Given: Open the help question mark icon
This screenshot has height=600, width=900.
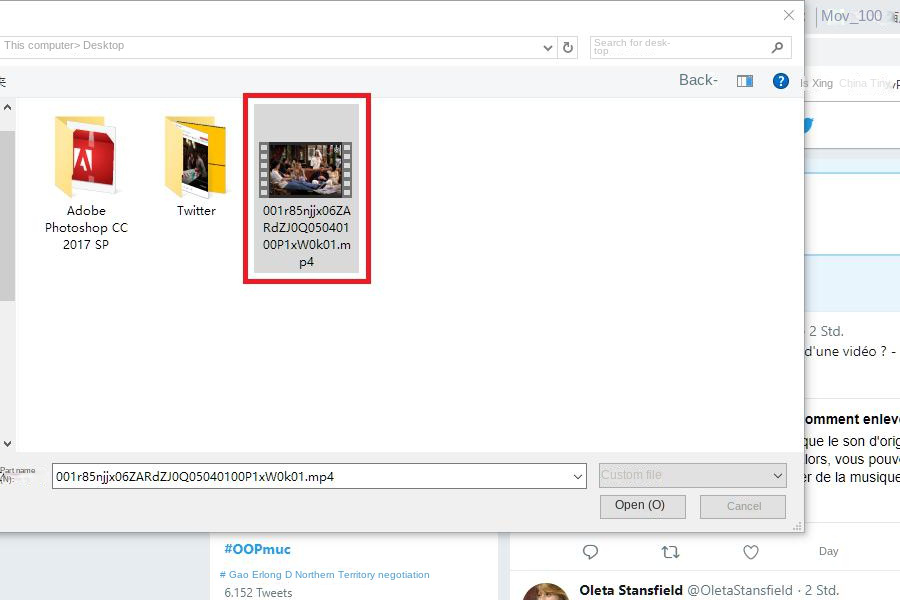Looking at the screenshot, I should (x=781, y=81).
